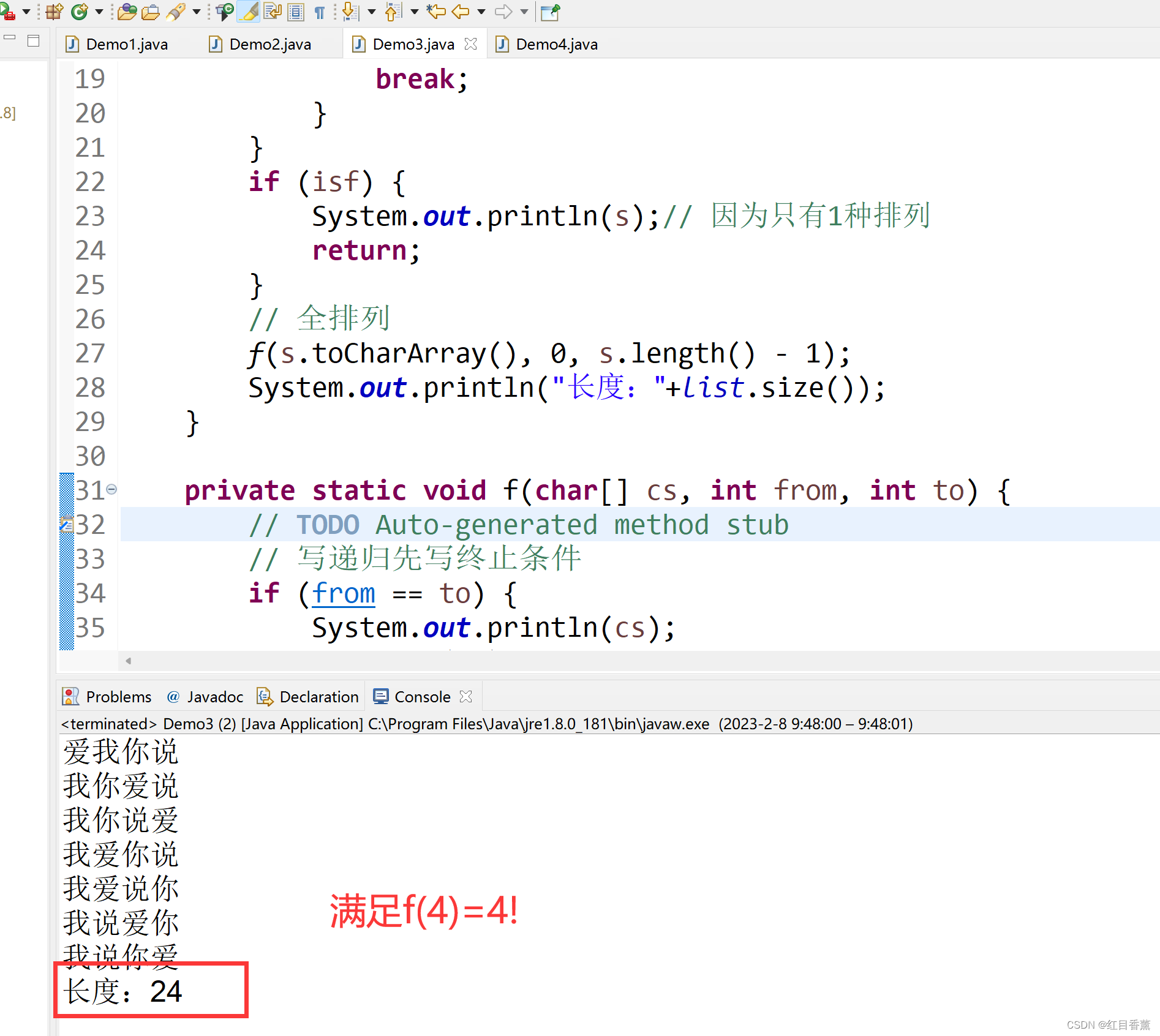Viewport: 1160px width, 1036px height.
Task: Click the Next Annotation arrow icon
Action: (x=350, y=11)
